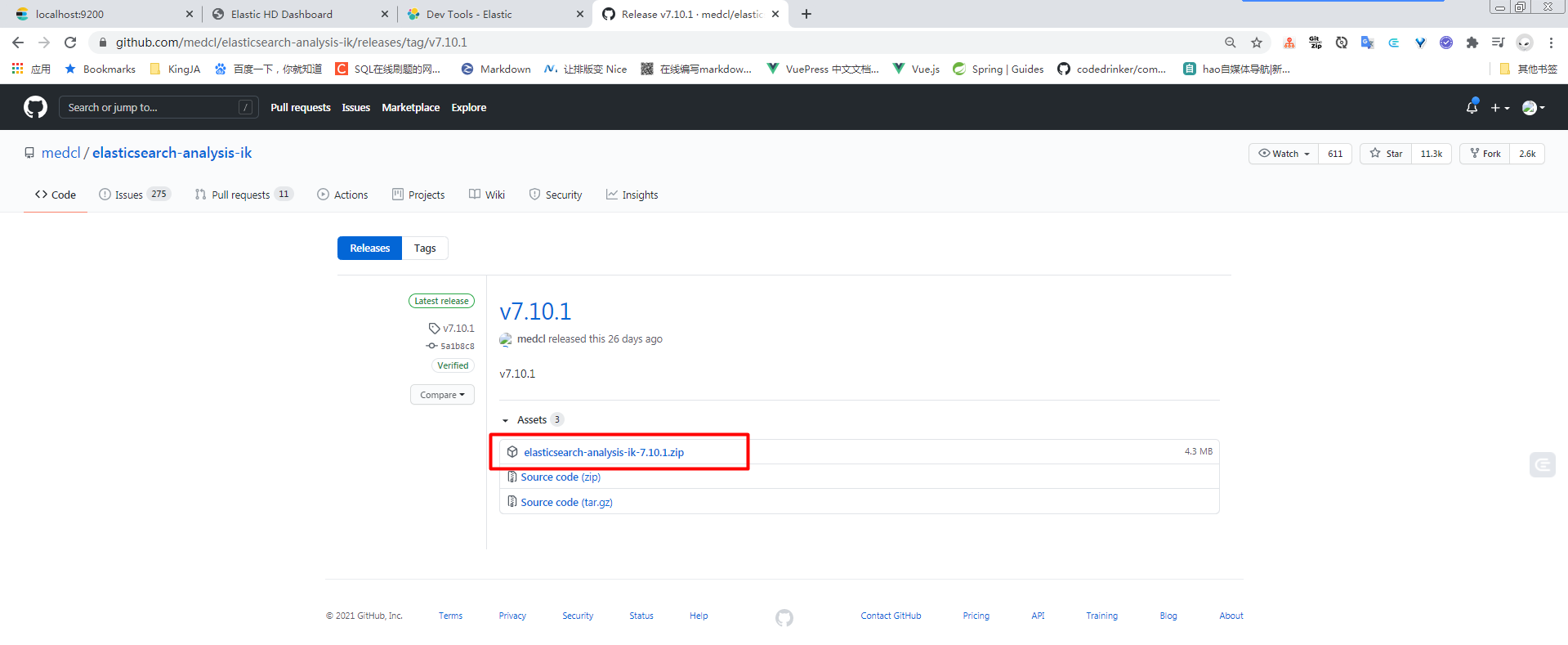Open the Actions tab
This screenshot has height=645, width=1568.
(x=342, y=195)
